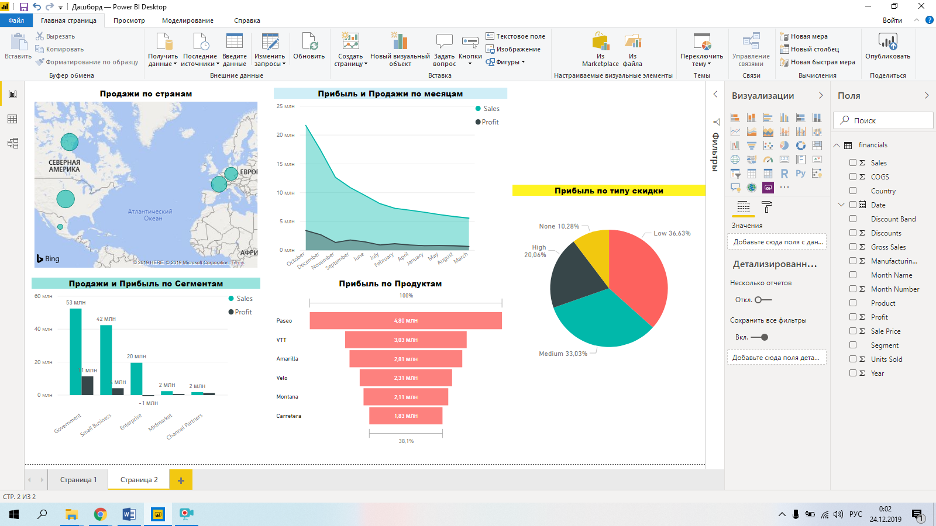The image size is (936, 526).
Task: Open Chrome from the taskbar
Action: 100,514
